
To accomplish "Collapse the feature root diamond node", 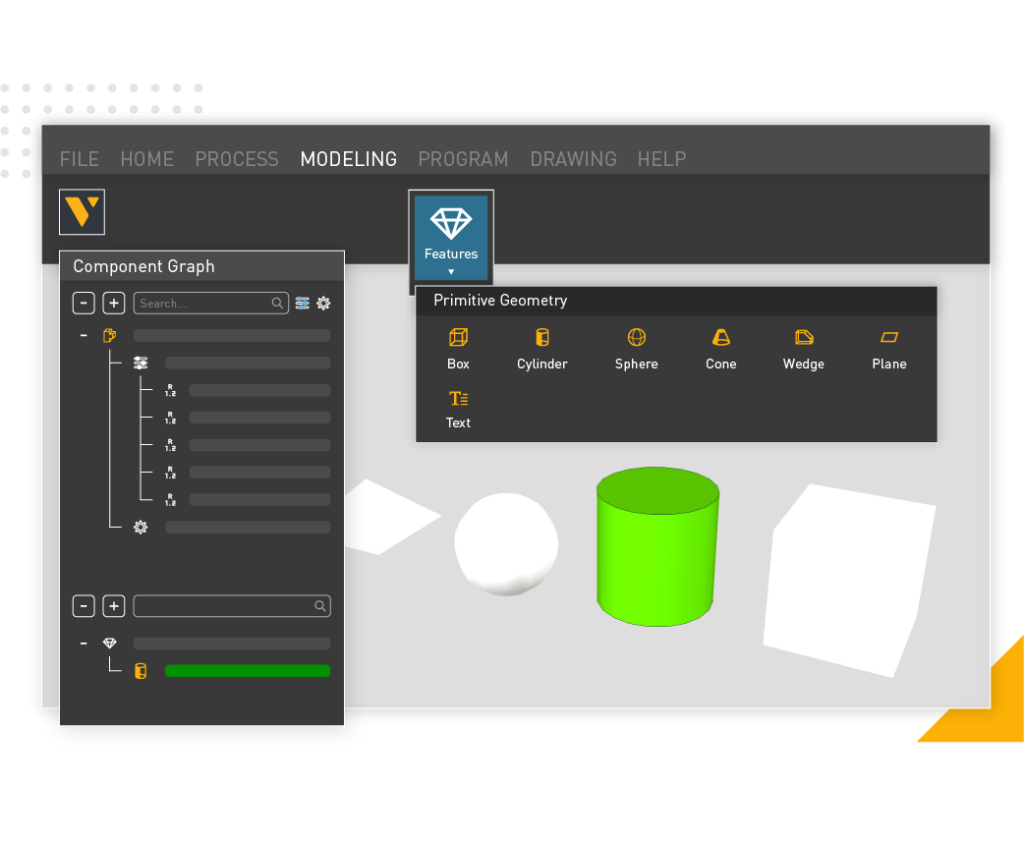I will tap(84, 643).
